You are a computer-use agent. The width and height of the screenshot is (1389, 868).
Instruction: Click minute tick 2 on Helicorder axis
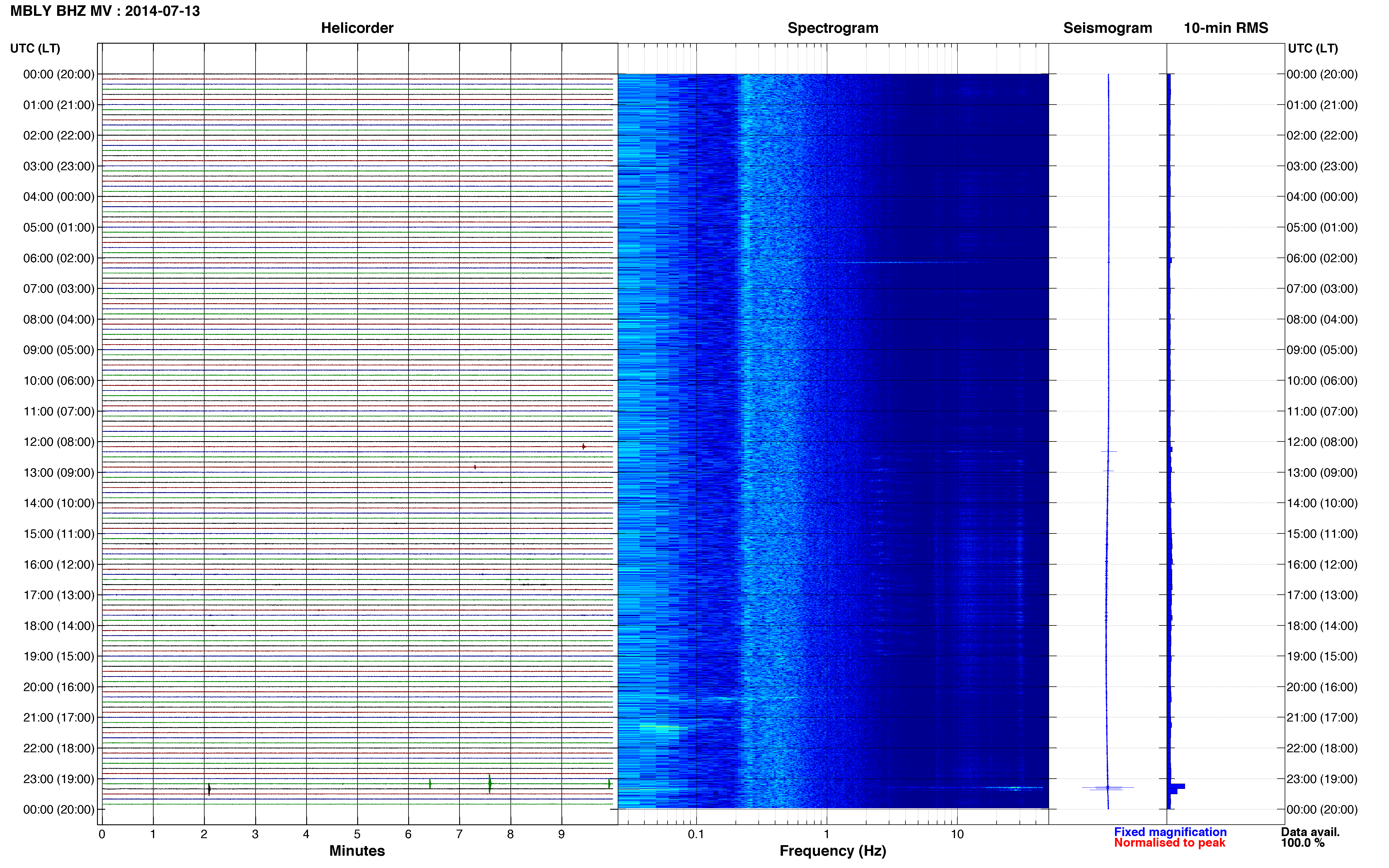pyautogui.click(x=204, y=834)
